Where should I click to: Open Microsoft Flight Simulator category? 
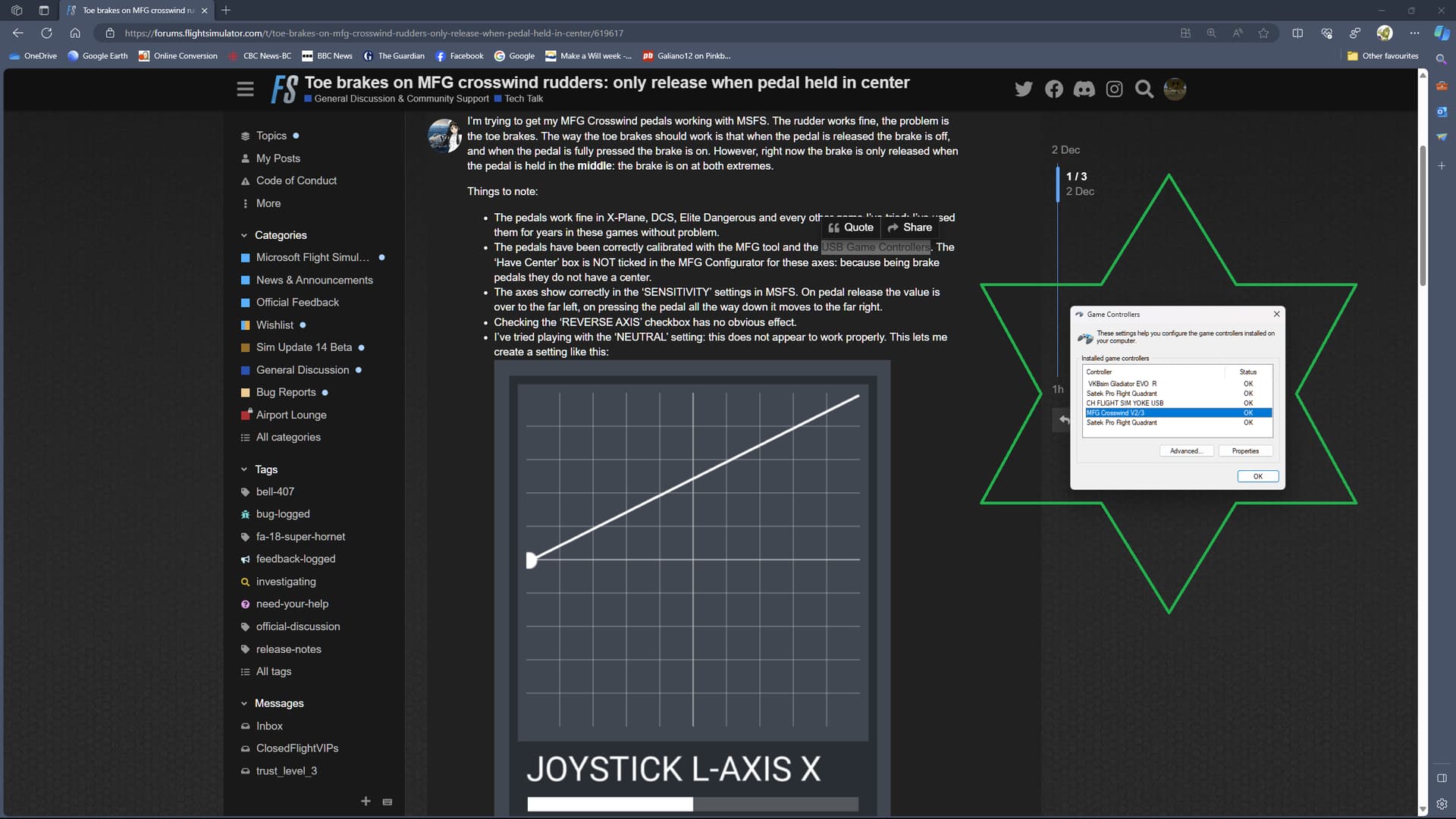pos(312,258)
